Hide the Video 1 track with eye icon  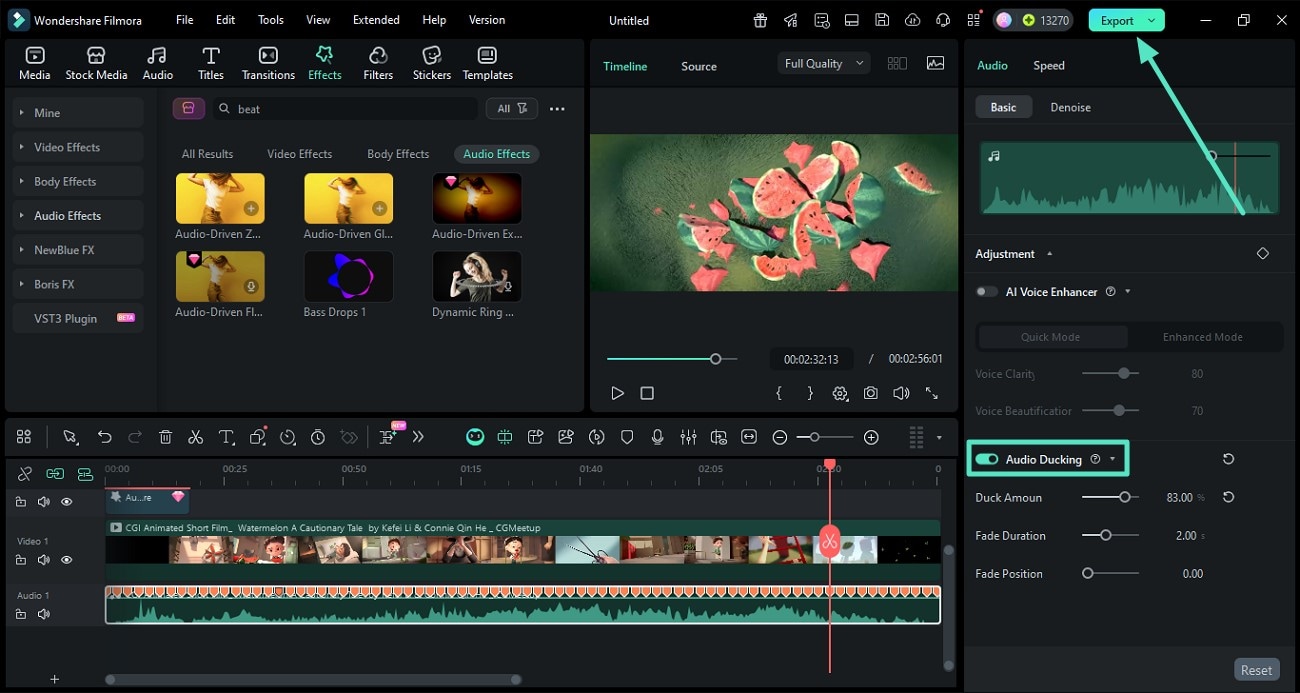67,560
